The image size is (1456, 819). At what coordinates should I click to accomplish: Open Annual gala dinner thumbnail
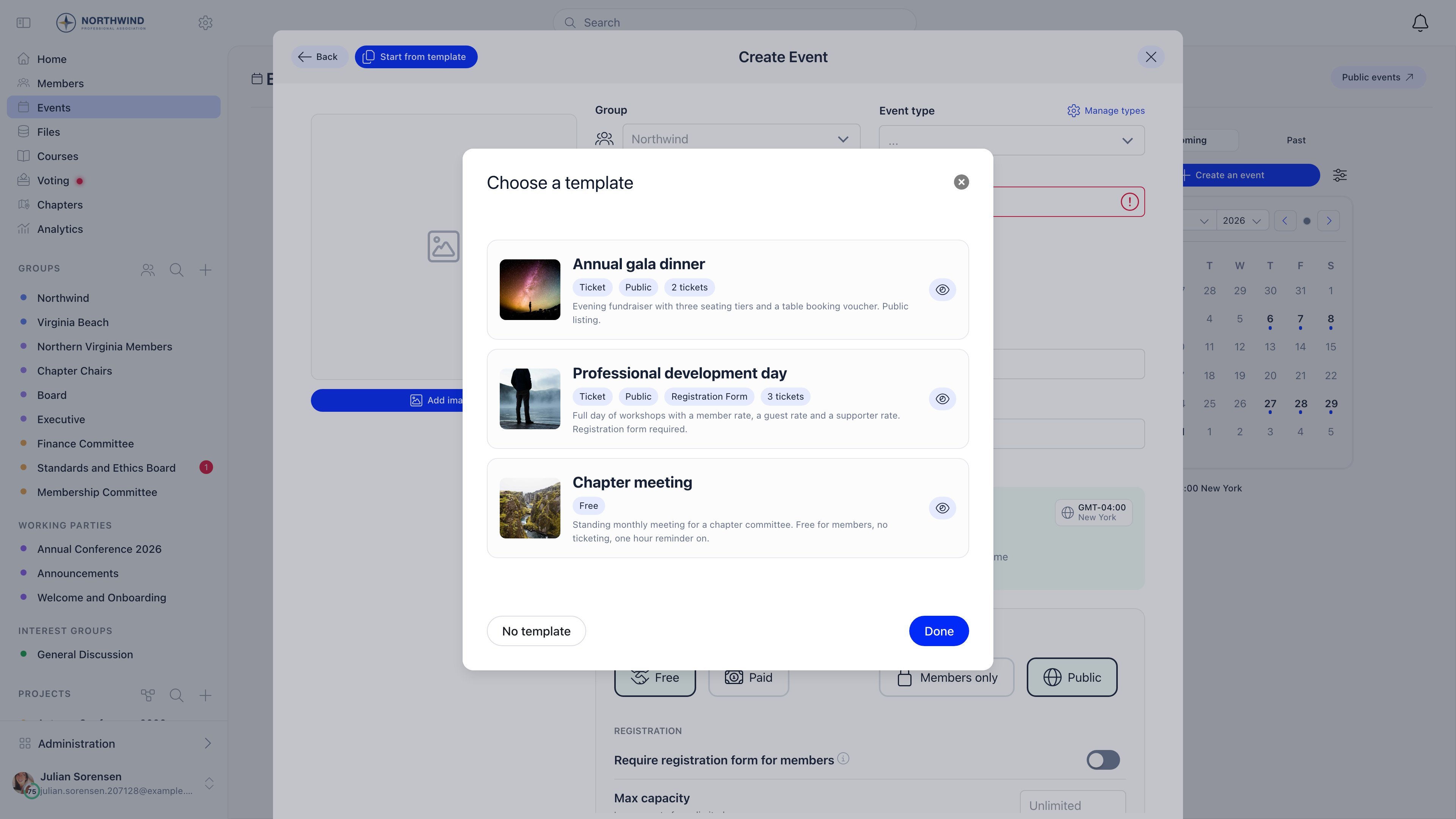click(530, 289)
